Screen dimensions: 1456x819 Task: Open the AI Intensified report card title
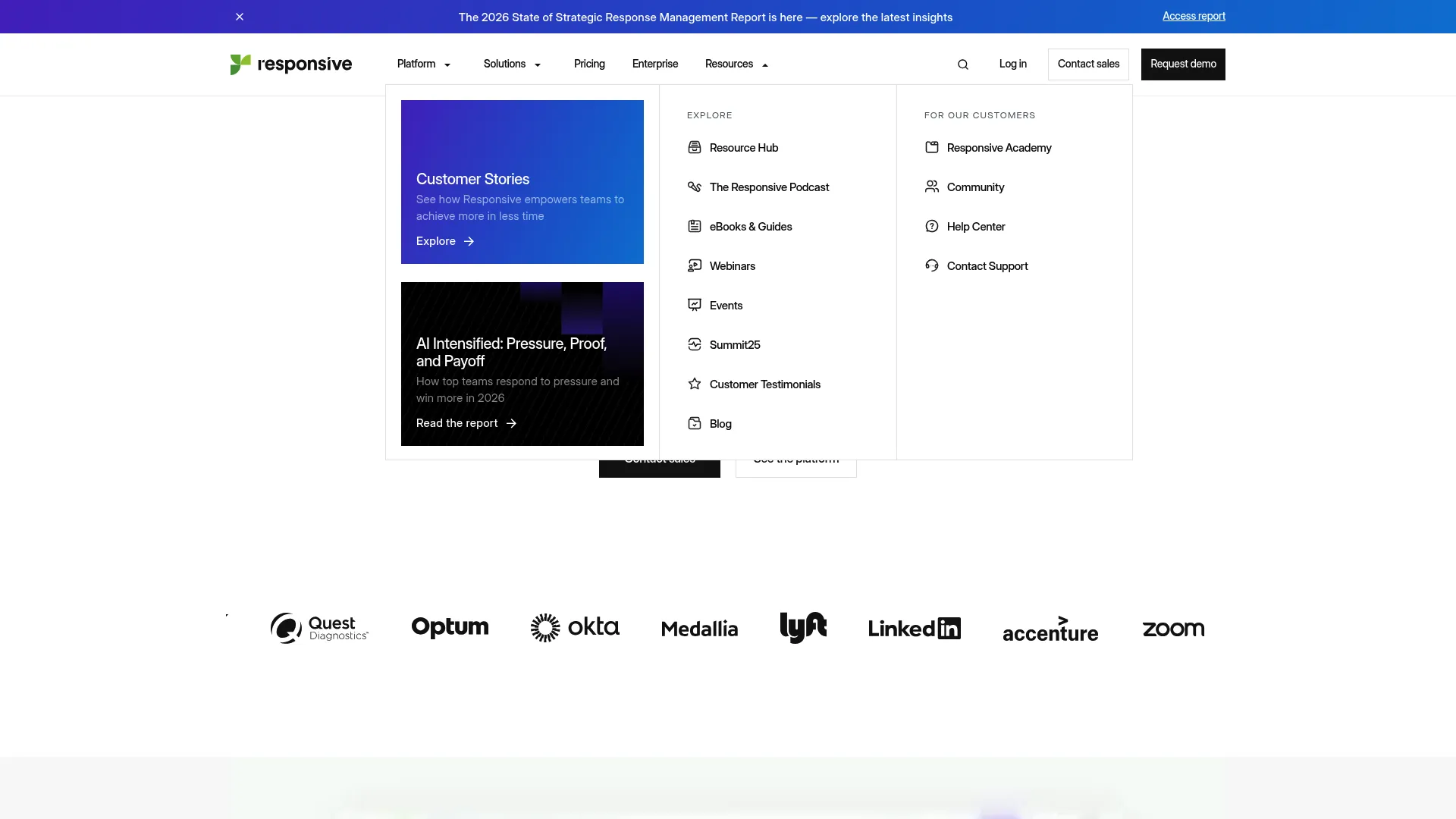pyautogui.click(x=512, y=352)
